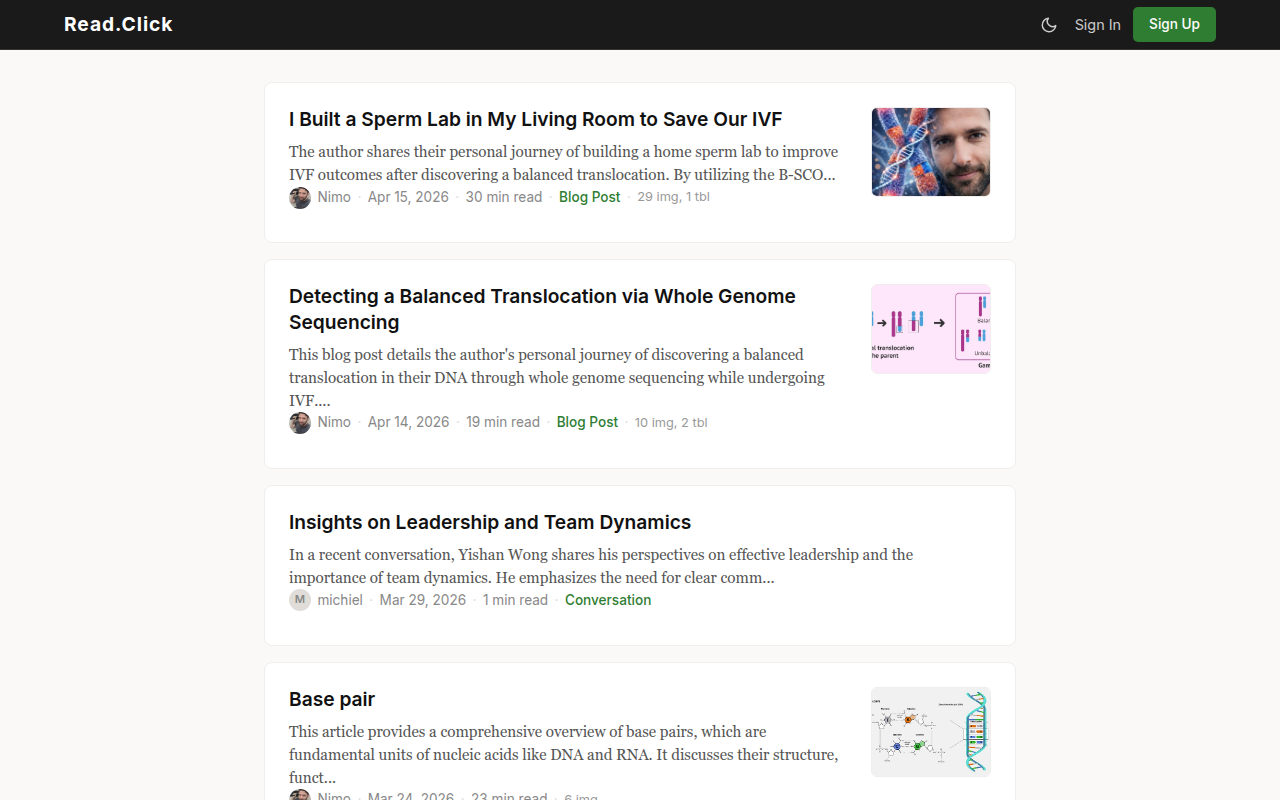Toggle dark mode with the moon icon

pyautogui.click(x=1049, y=25)
